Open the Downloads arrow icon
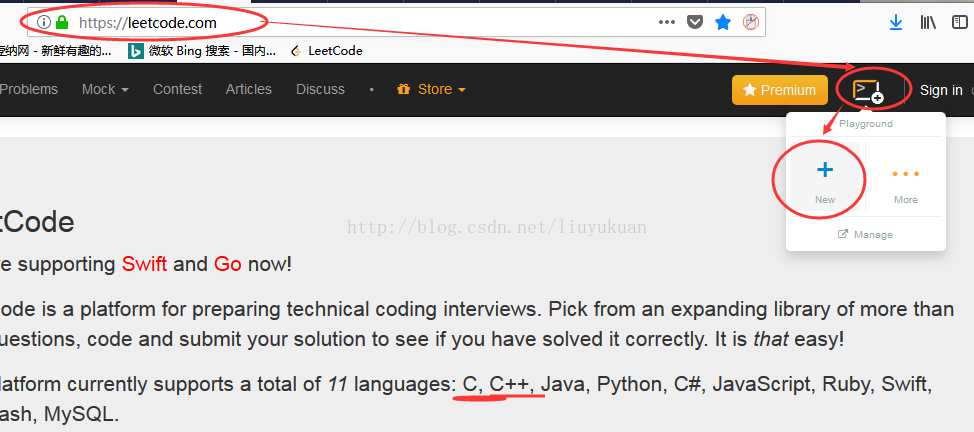Viewport: 974px width, 432px height. coord(896,23)
